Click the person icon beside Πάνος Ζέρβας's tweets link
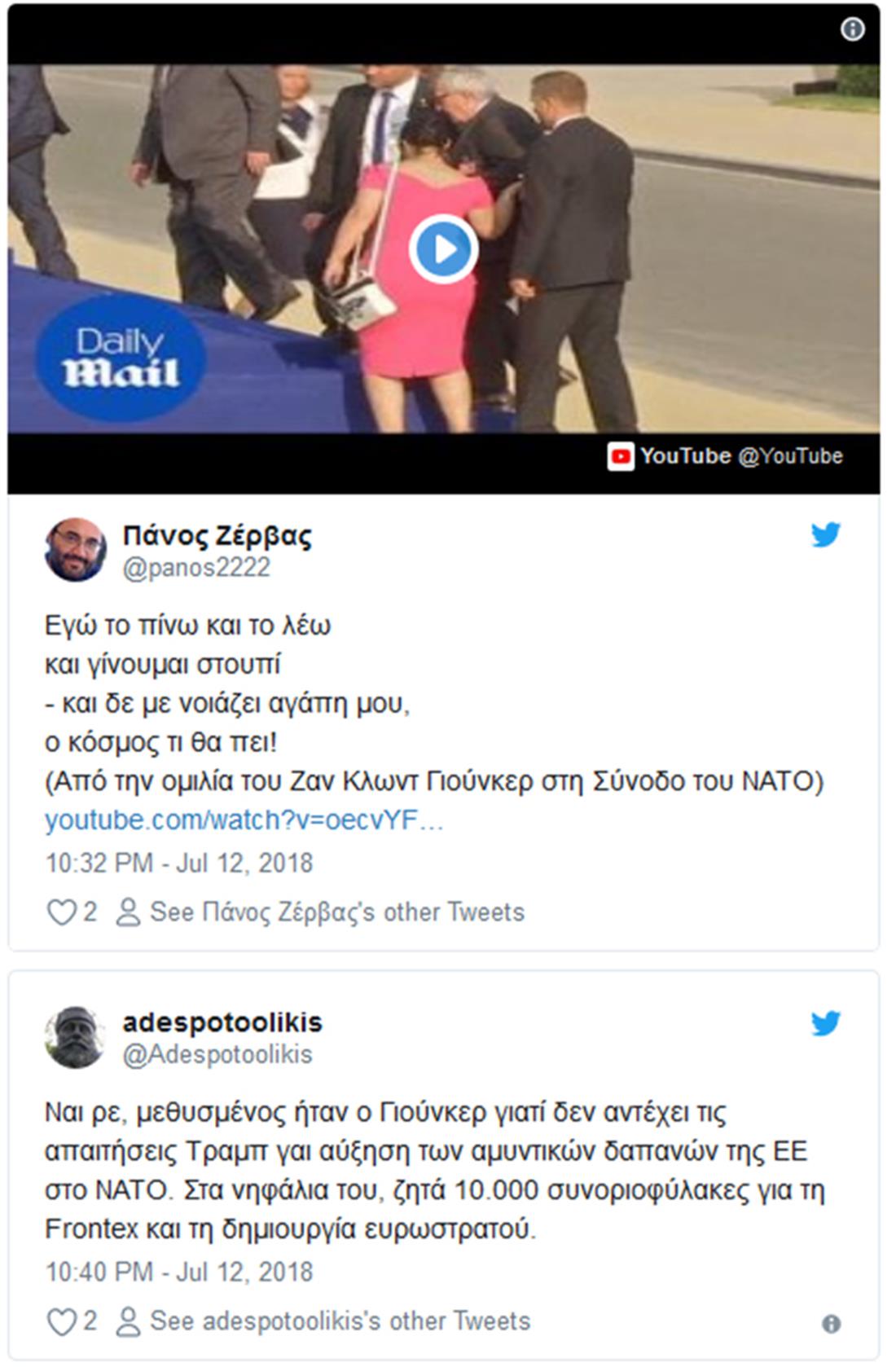The image size is (896, 1367). pos(128,912)
